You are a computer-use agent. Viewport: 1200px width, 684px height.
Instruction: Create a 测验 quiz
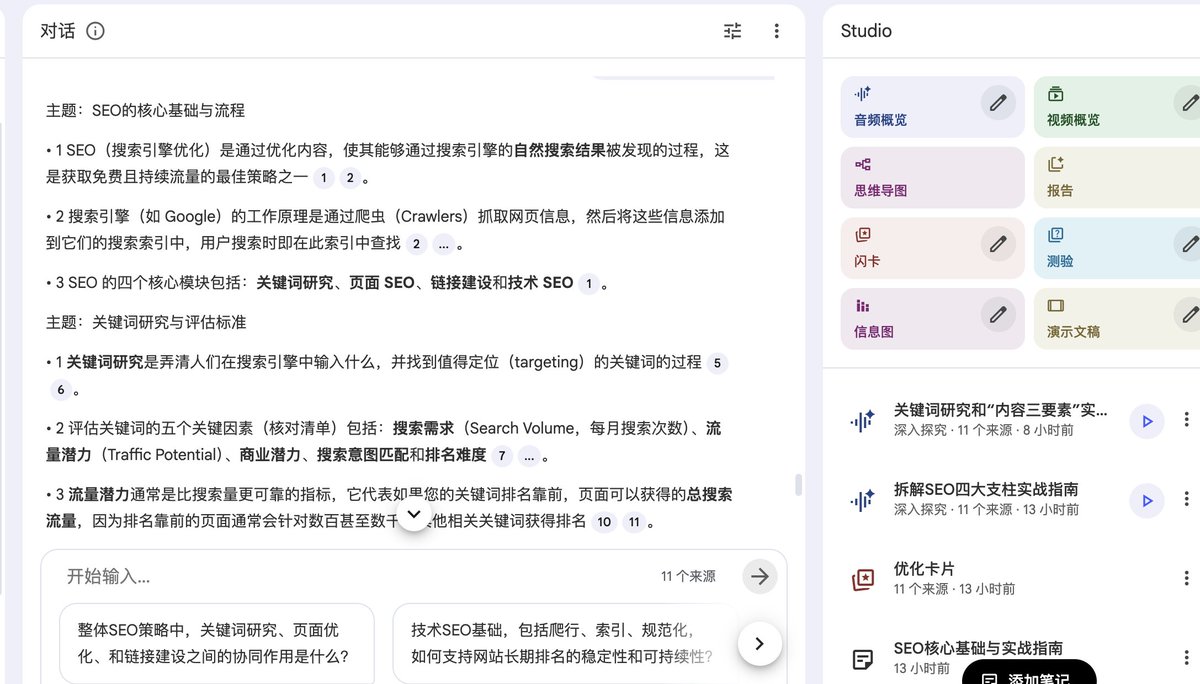tap(1117, 248)
